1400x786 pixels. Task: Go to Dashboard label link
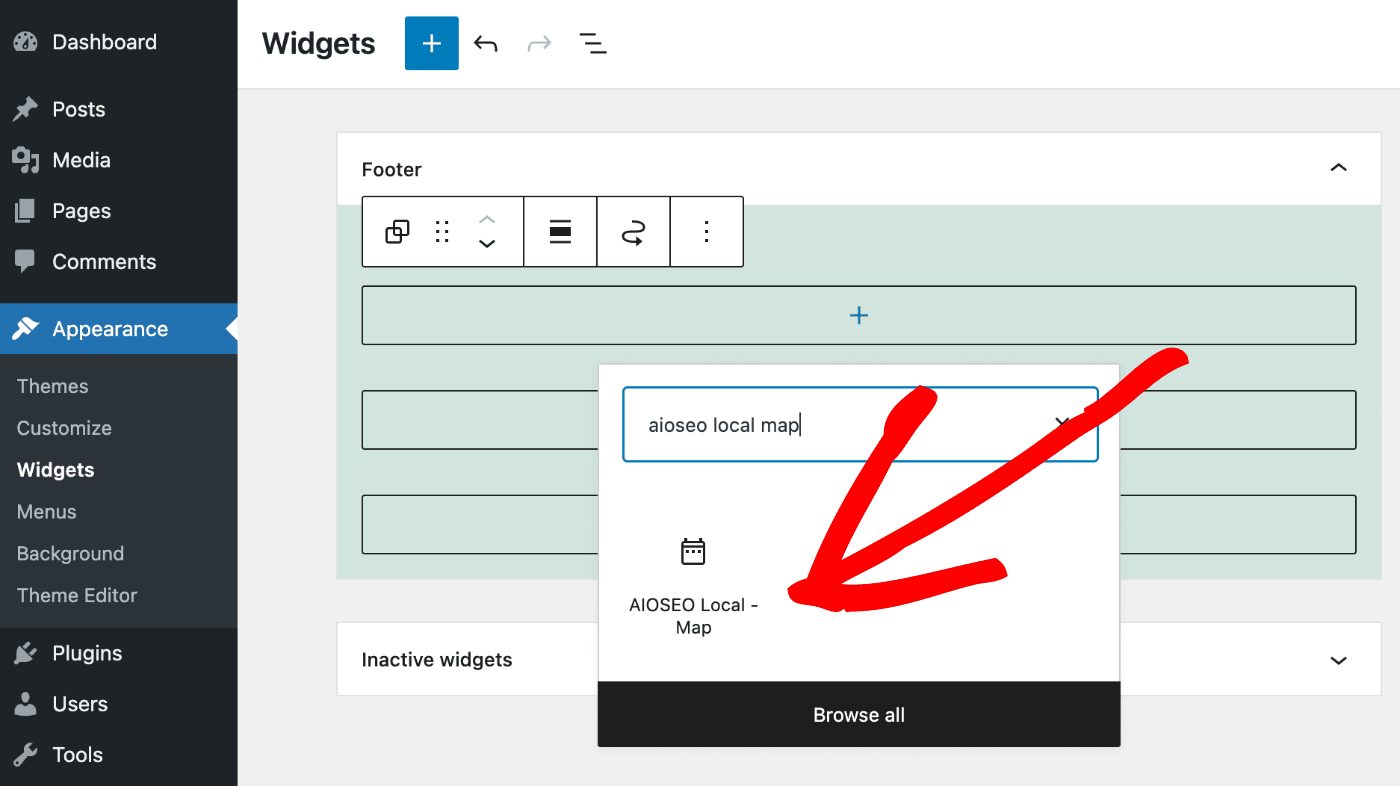[x=105, y=42]
